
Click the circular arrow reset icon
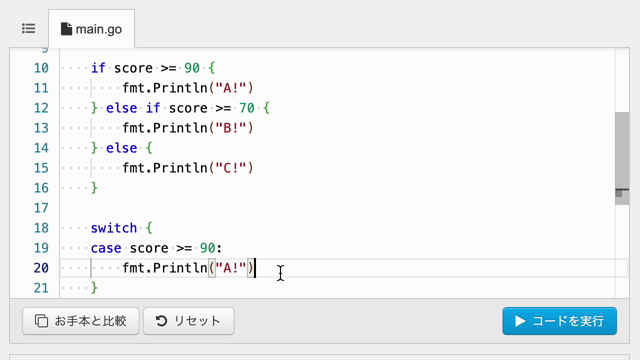[x=162, y=321]
